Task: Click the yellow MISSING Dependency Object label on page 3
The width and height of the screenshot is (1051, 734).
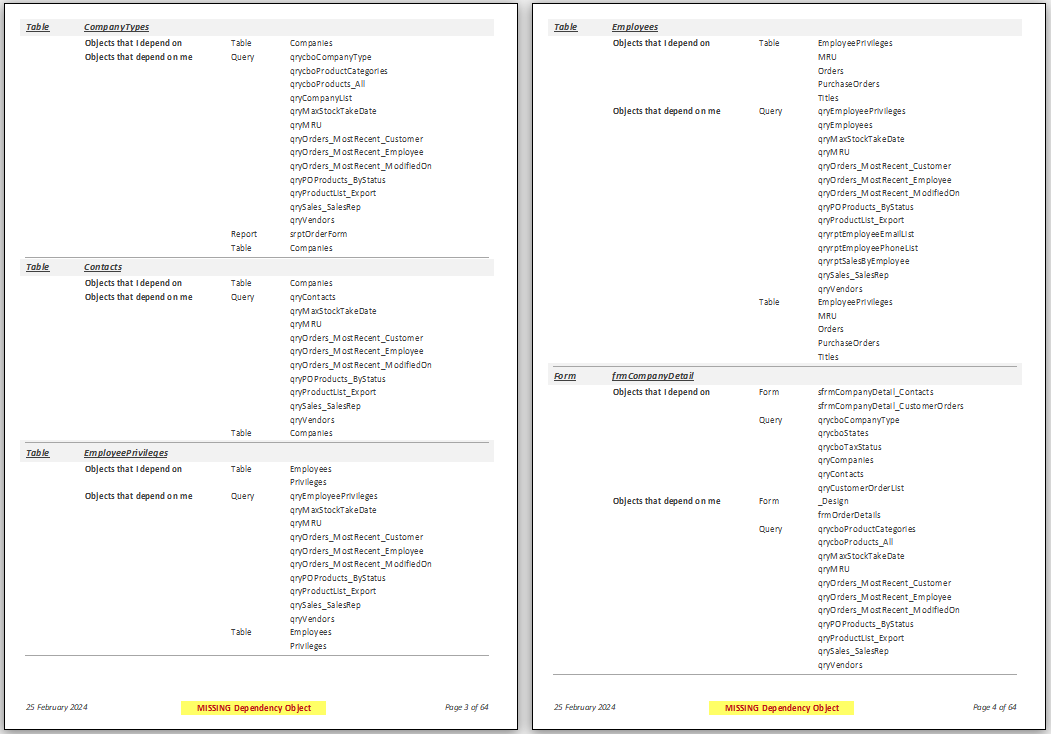Action: (x=253, y=708)
